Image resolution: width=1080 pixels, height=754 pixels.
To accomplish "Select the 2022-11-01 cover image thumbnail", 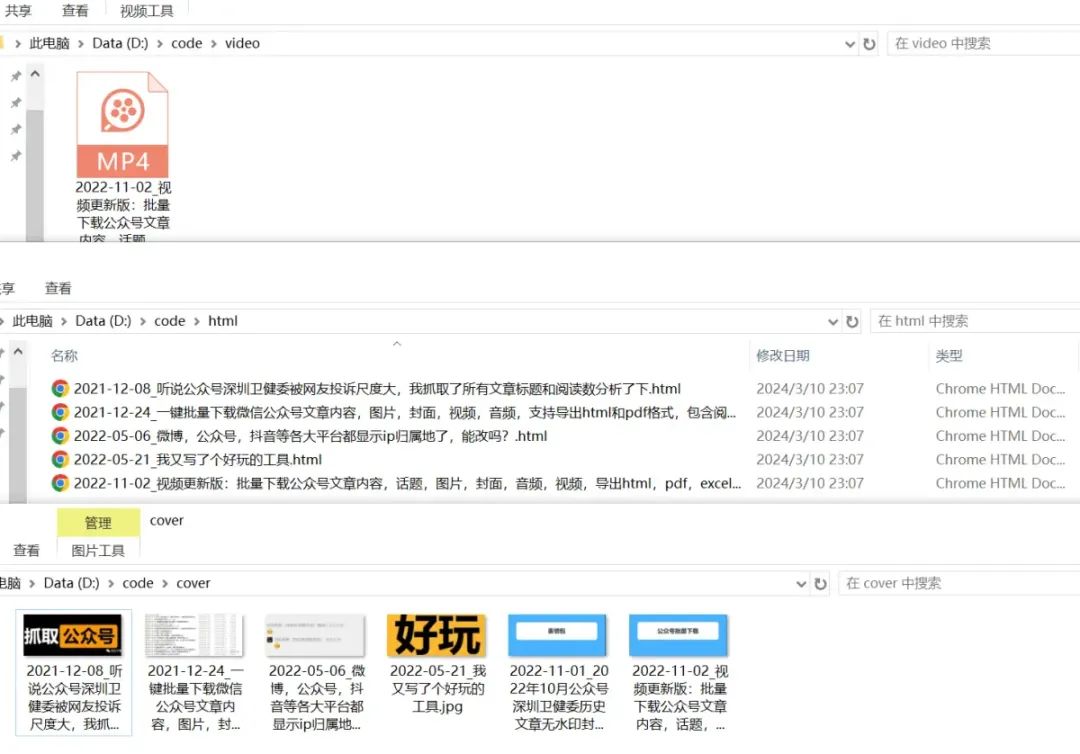I will point(558,635).
